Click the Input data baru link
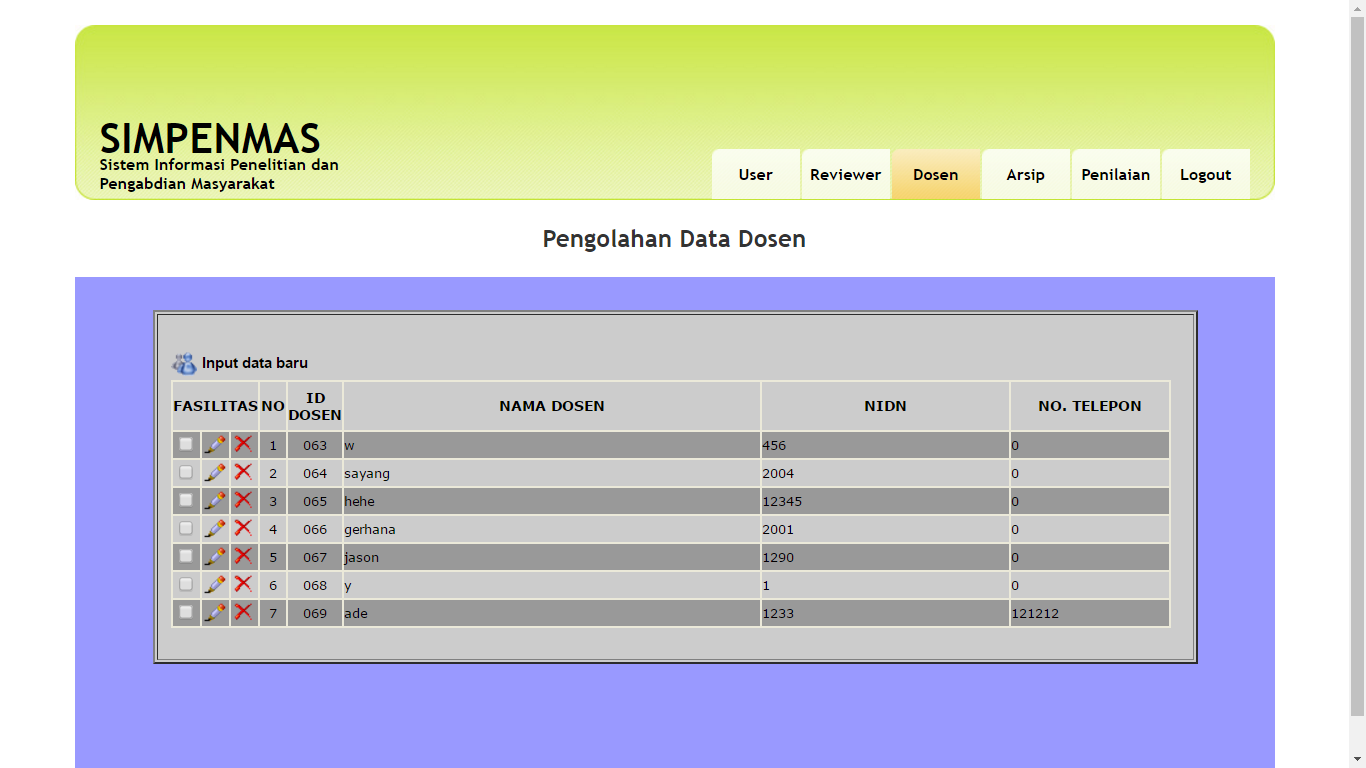The height and width of the screenshot is (768, 1366). coord(255,364)
